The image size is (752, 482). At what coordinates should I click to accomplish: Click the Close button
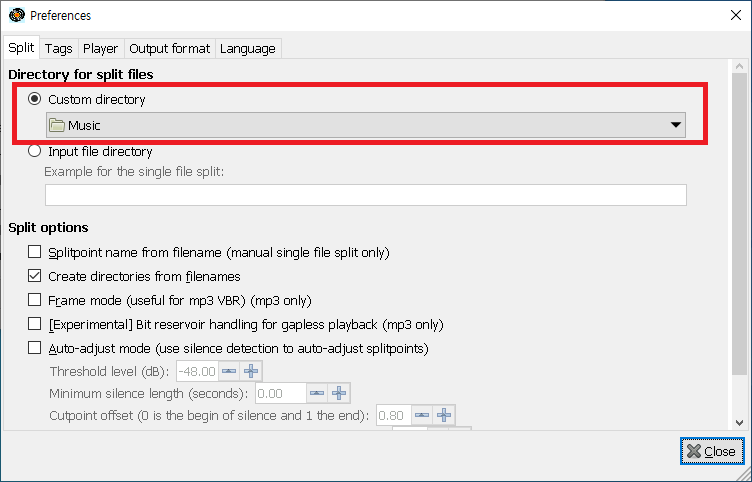click(711, 451)
